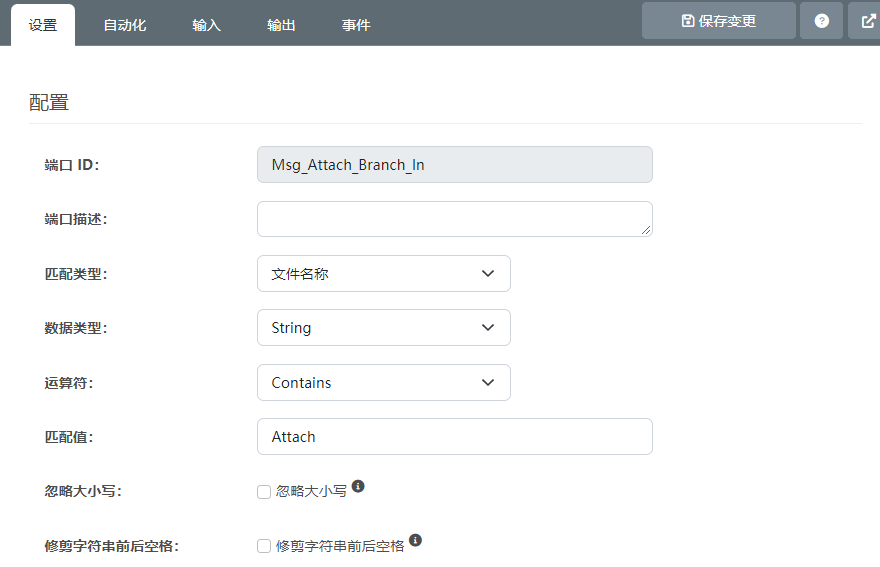Switch to the 输出 tab
The image size is (880, 567).
tap(281, 25)
